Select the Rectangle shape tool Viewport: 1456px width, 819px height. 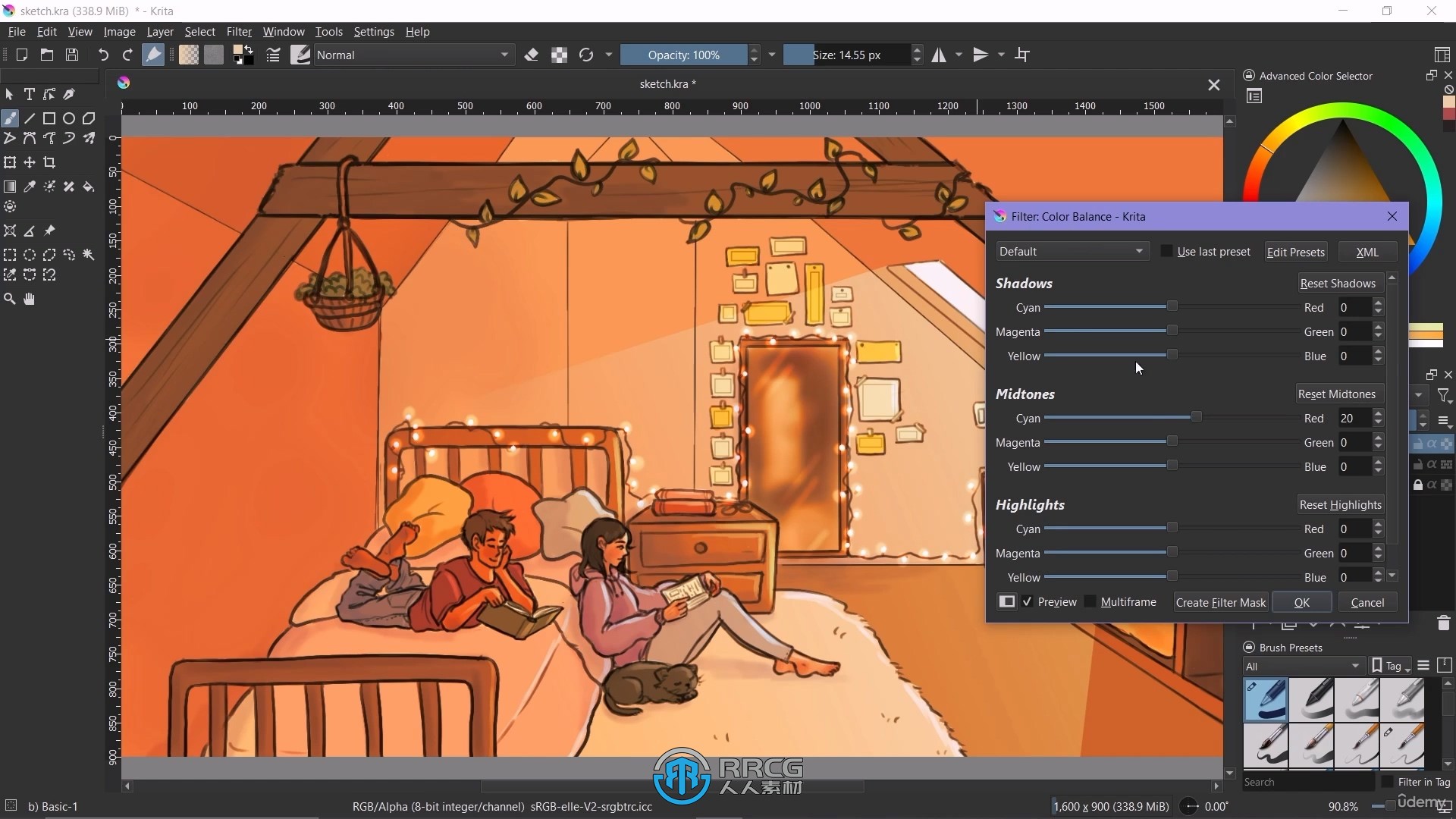tap(49, 118)
